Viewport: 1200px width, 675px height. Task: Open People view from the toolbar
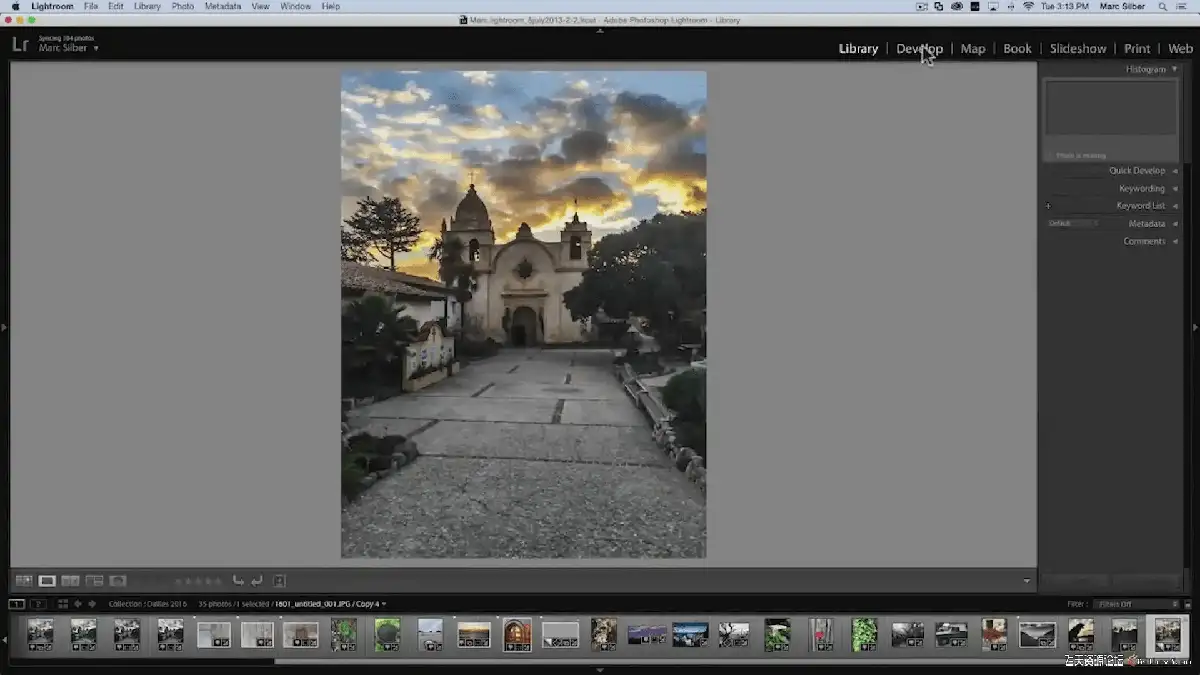click(x=118, y=580)
